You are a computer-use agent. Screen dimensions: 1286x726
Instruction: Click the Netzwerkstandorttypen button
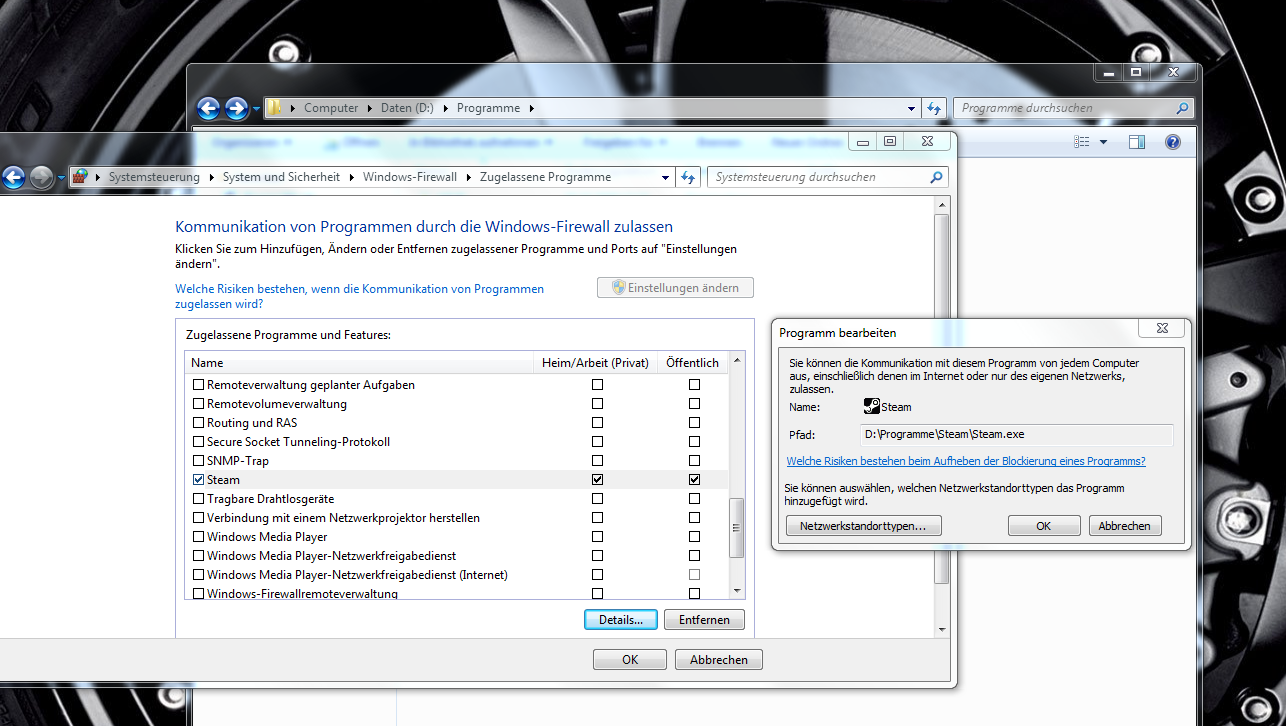[863, 526]
